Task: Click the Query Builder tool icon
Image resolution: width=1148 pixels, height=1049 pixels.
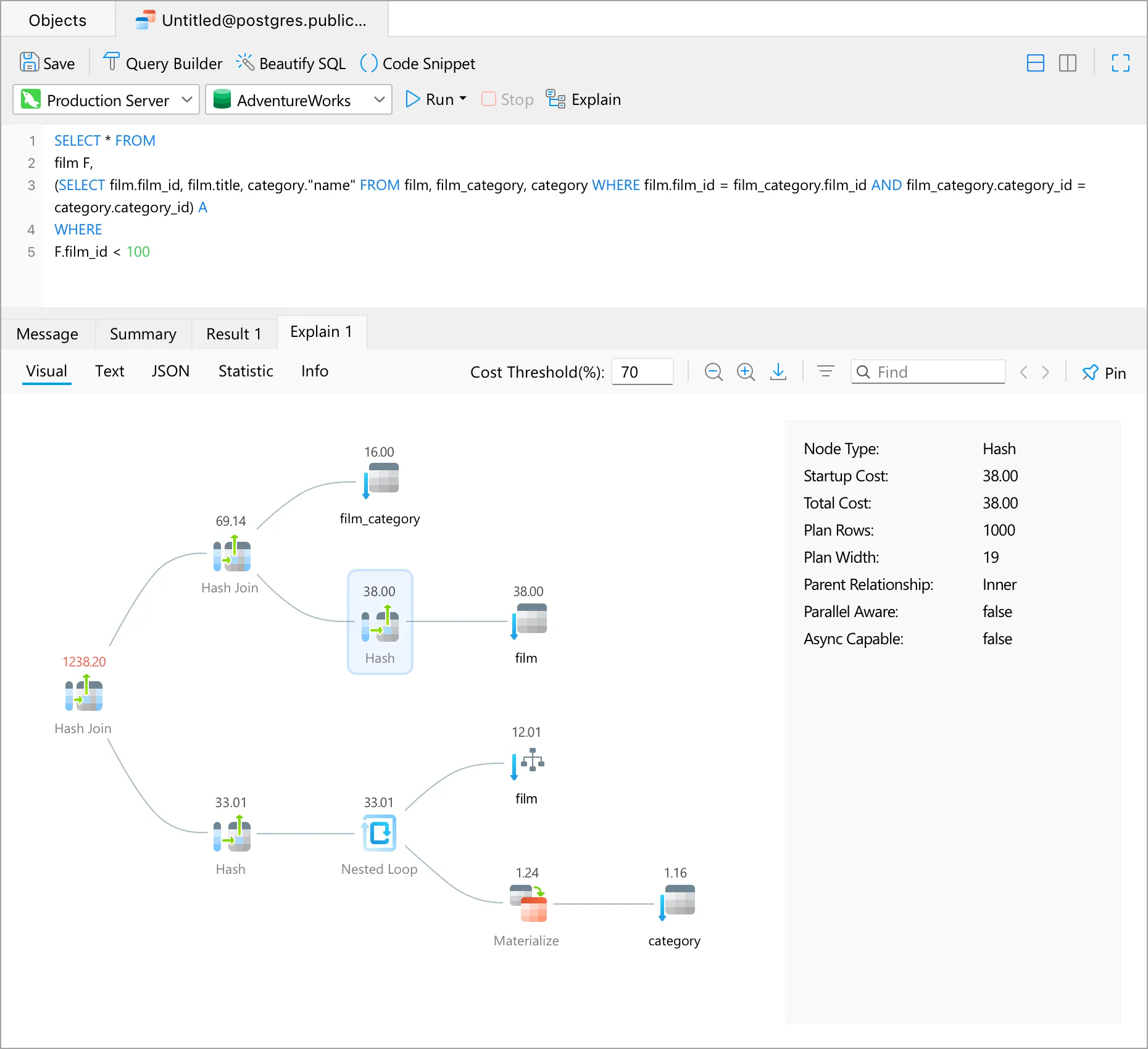Action: 112,62
